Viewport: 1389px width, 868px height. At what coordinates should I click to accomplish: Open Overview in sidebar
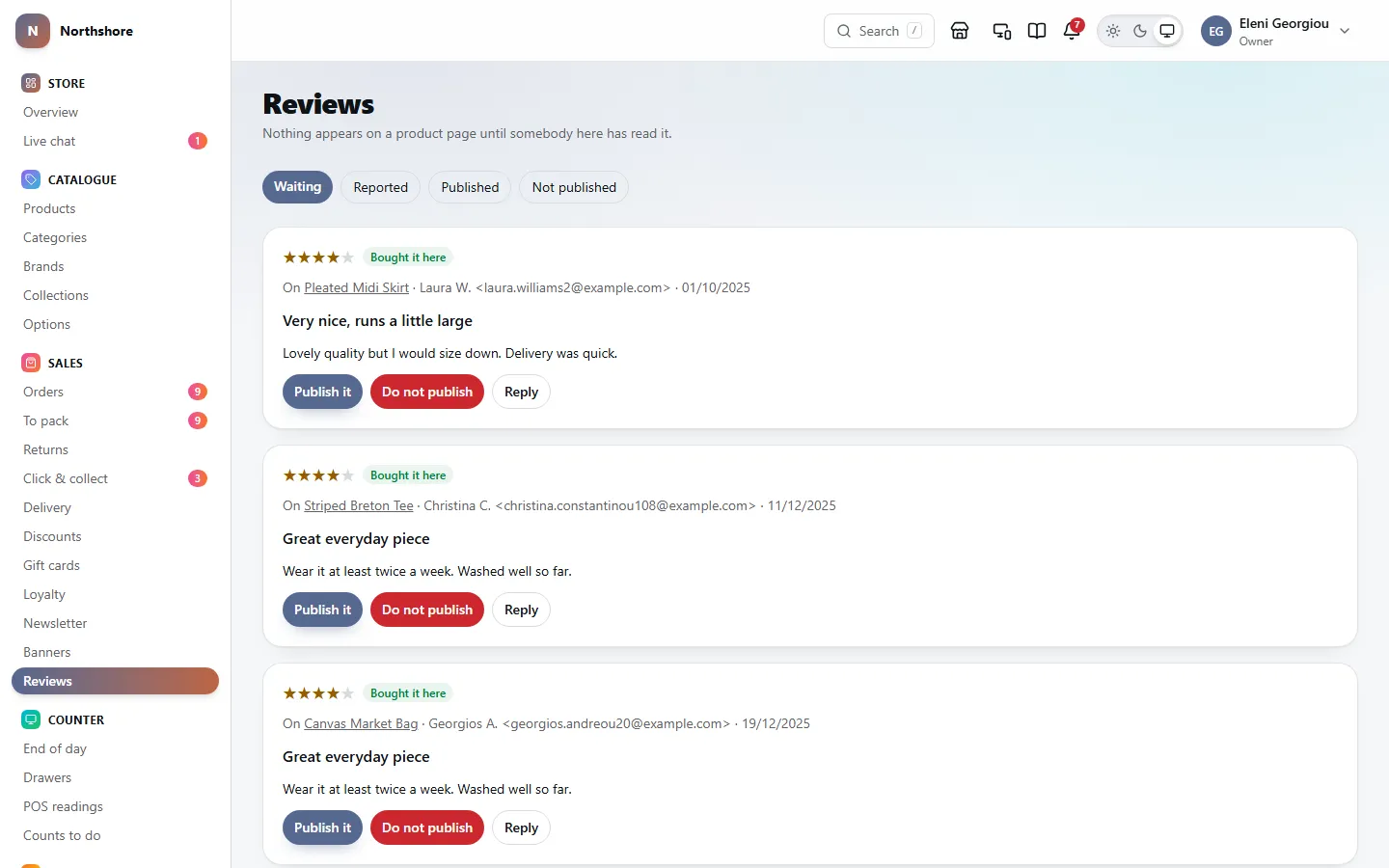pos(115,112)
